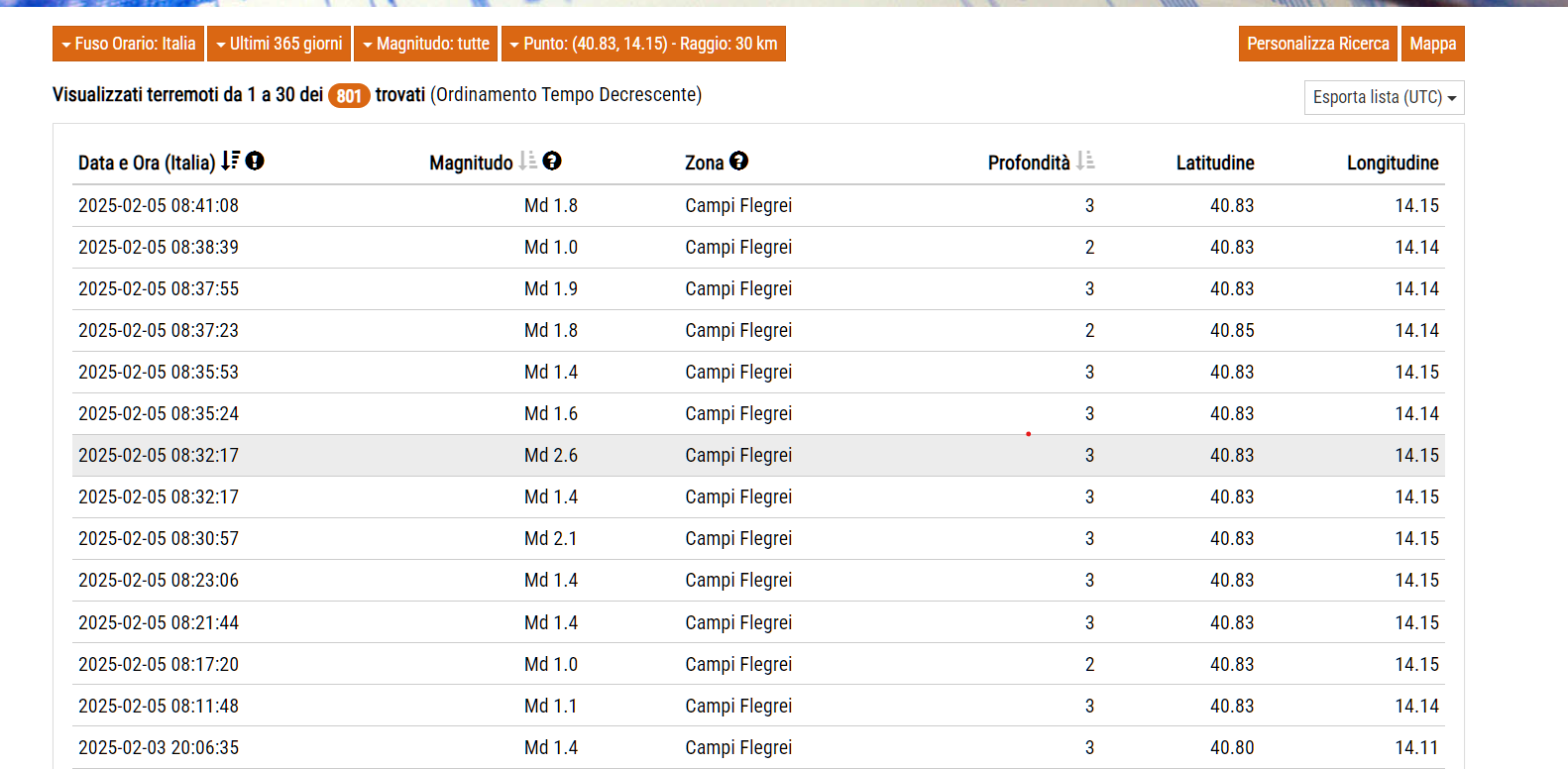Open the Fuso Orario: Italia dropdown
The width and height of the screenshot is (1568, 769).
(128, 44)
